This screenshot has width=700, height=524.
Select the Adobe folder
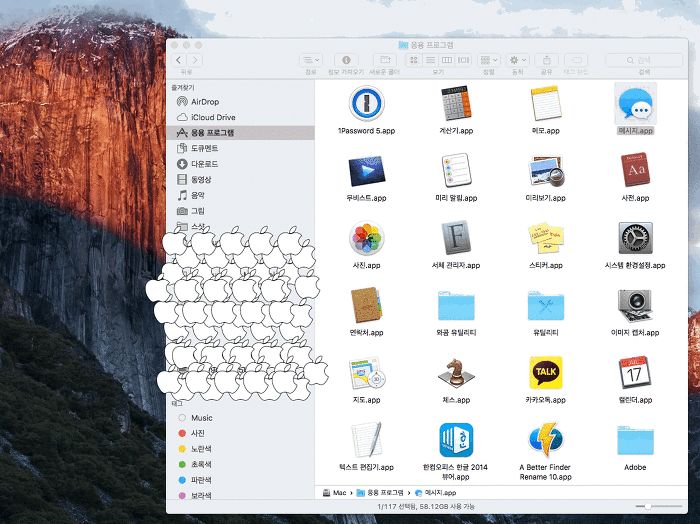[635, 441]
